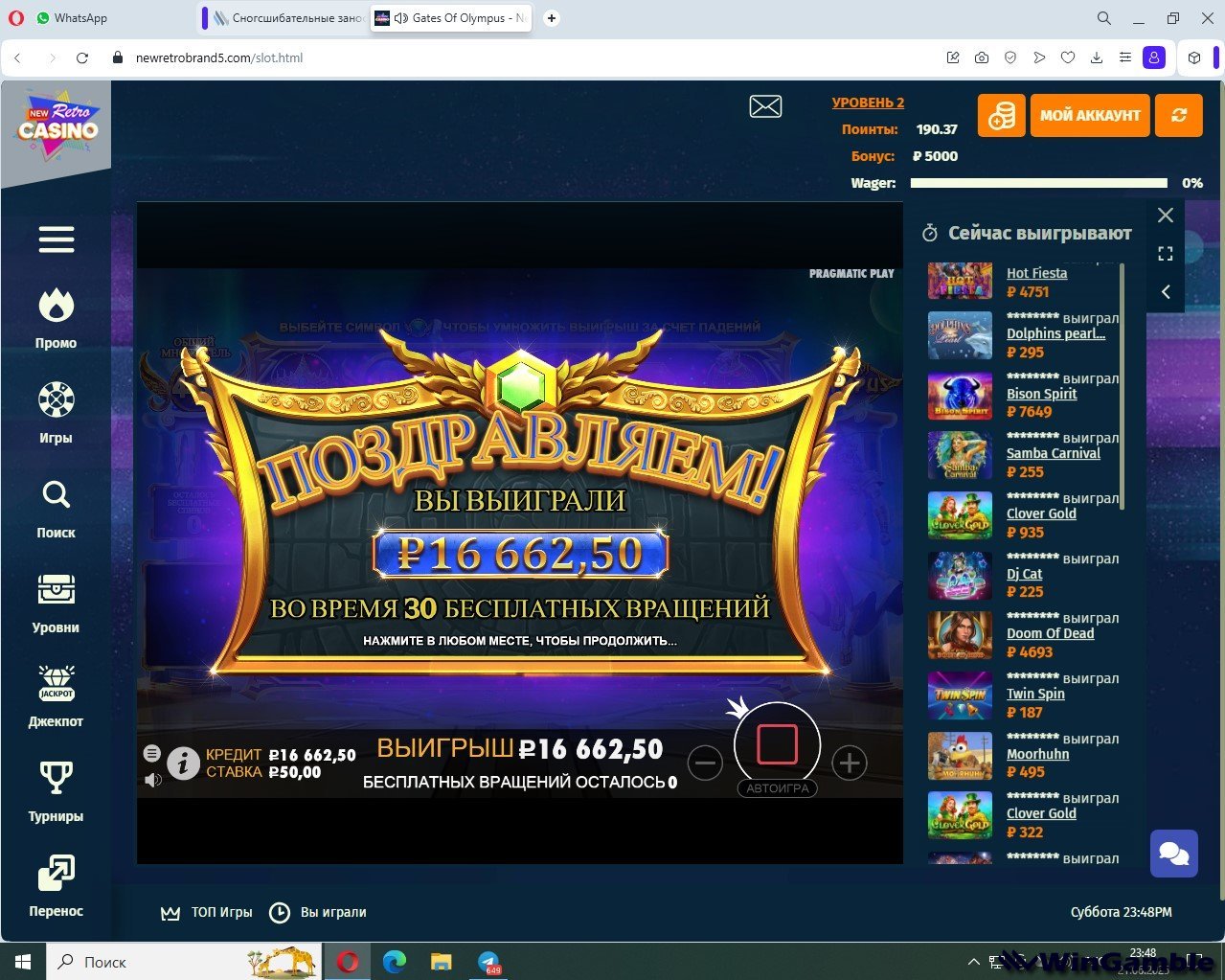
Task: Collapse the winners panel with the chevron
Action: (1166, 292)
